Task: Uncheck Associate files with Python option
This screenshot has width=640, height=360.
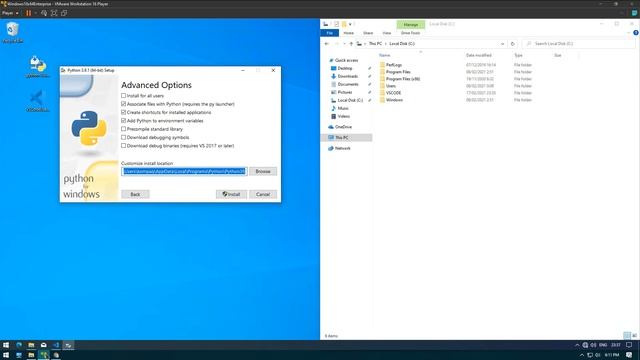Action: pos(123,104)
